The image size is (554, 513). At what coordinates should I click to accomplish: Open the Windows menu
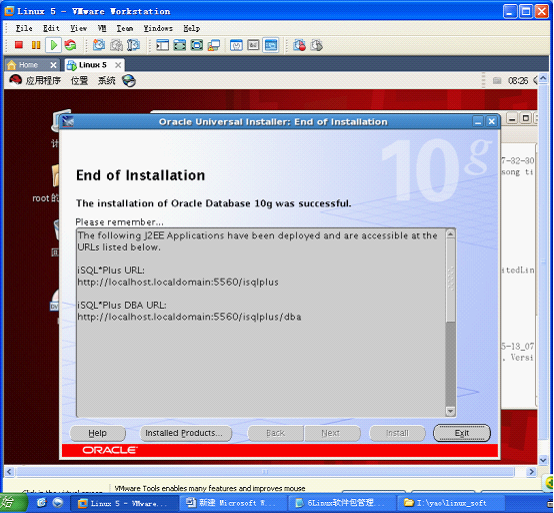pyautogui.click(x=158, y=28)
